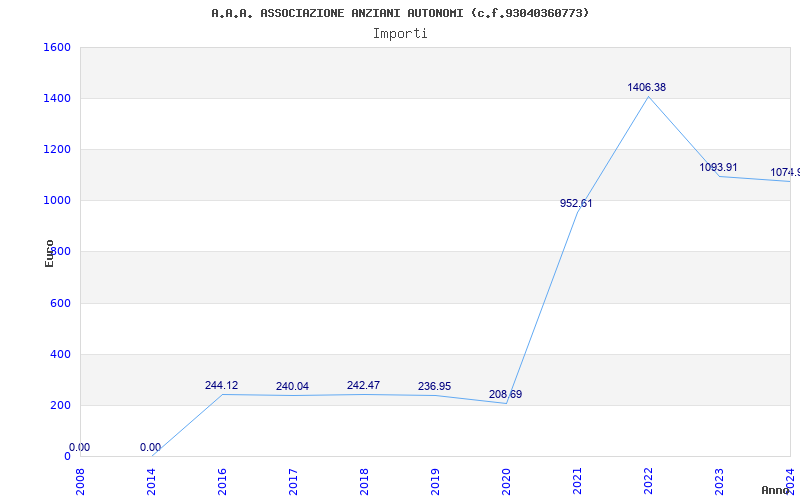Click the Anno x-axis title
Screen dimensions: 800x500
(x=775, y=490)
